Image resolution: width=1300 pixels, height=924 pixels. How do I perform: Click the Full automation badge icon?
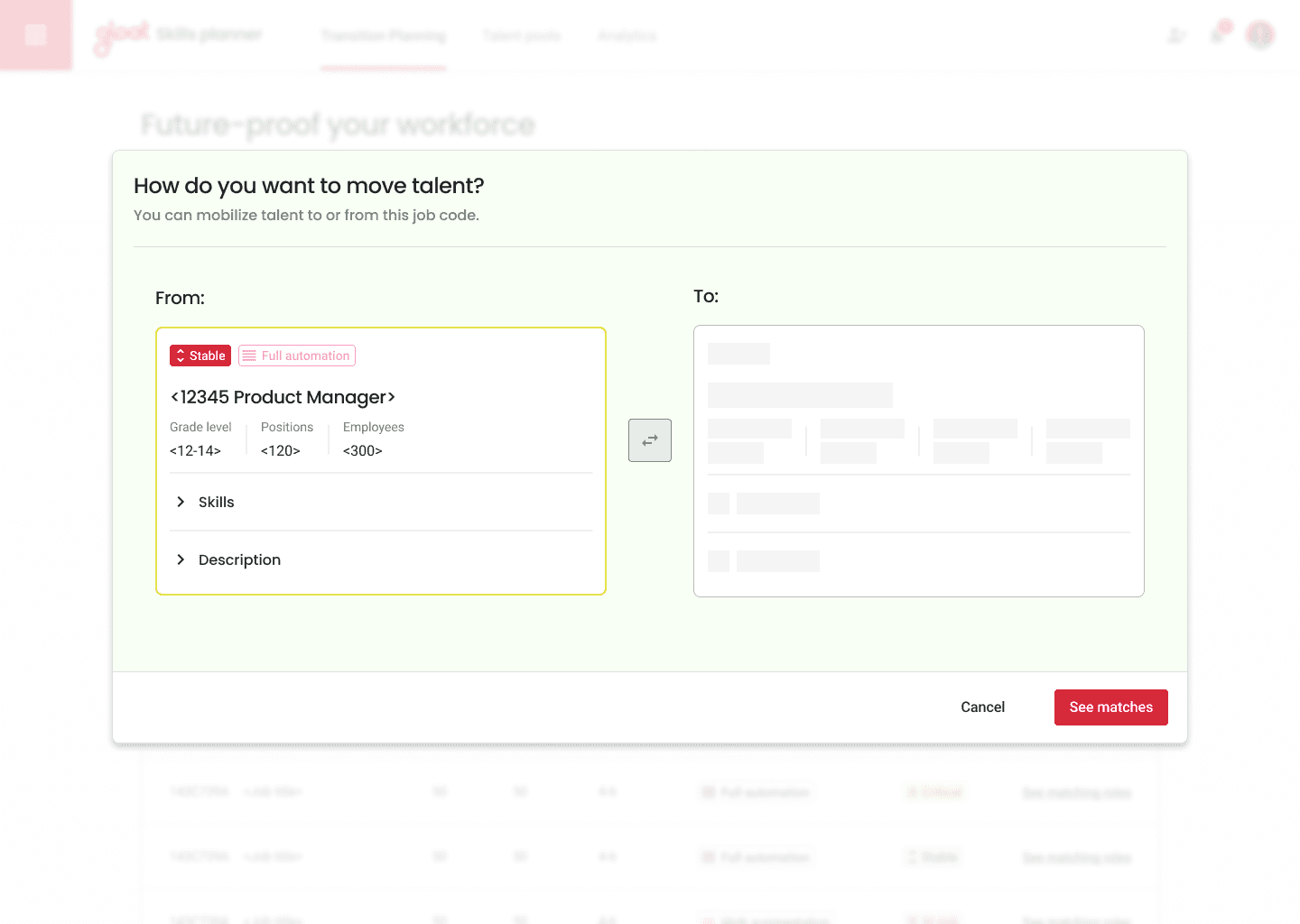point(249,356)
